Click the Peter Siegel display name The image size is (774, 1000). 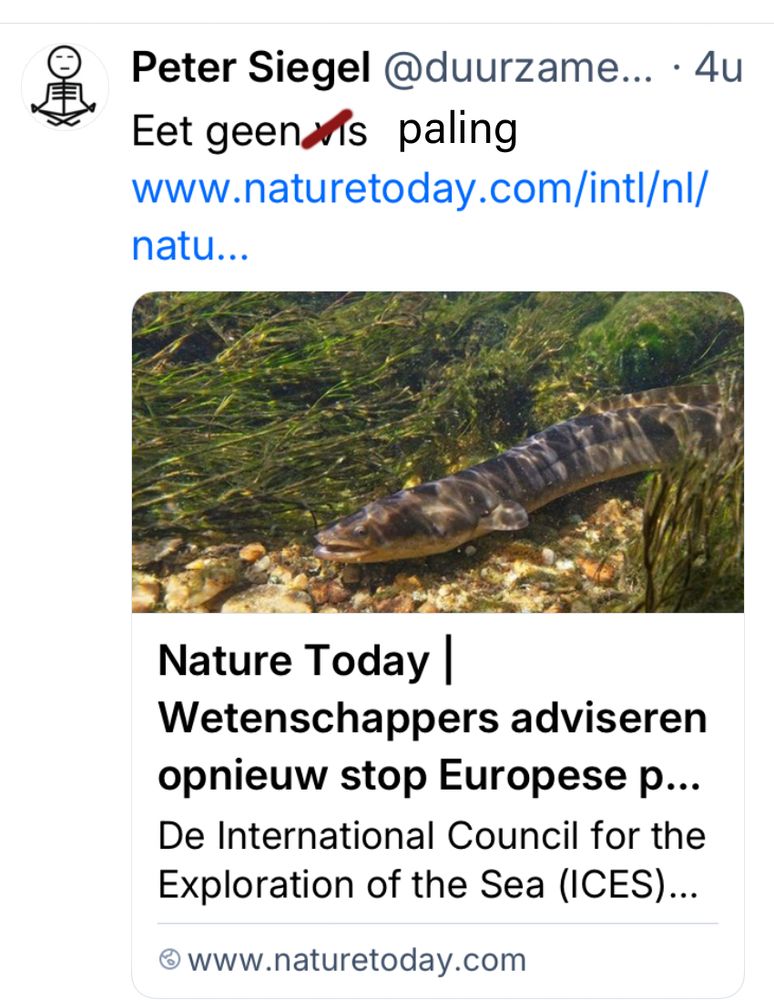pyautogui.click(x=251, y=68)
